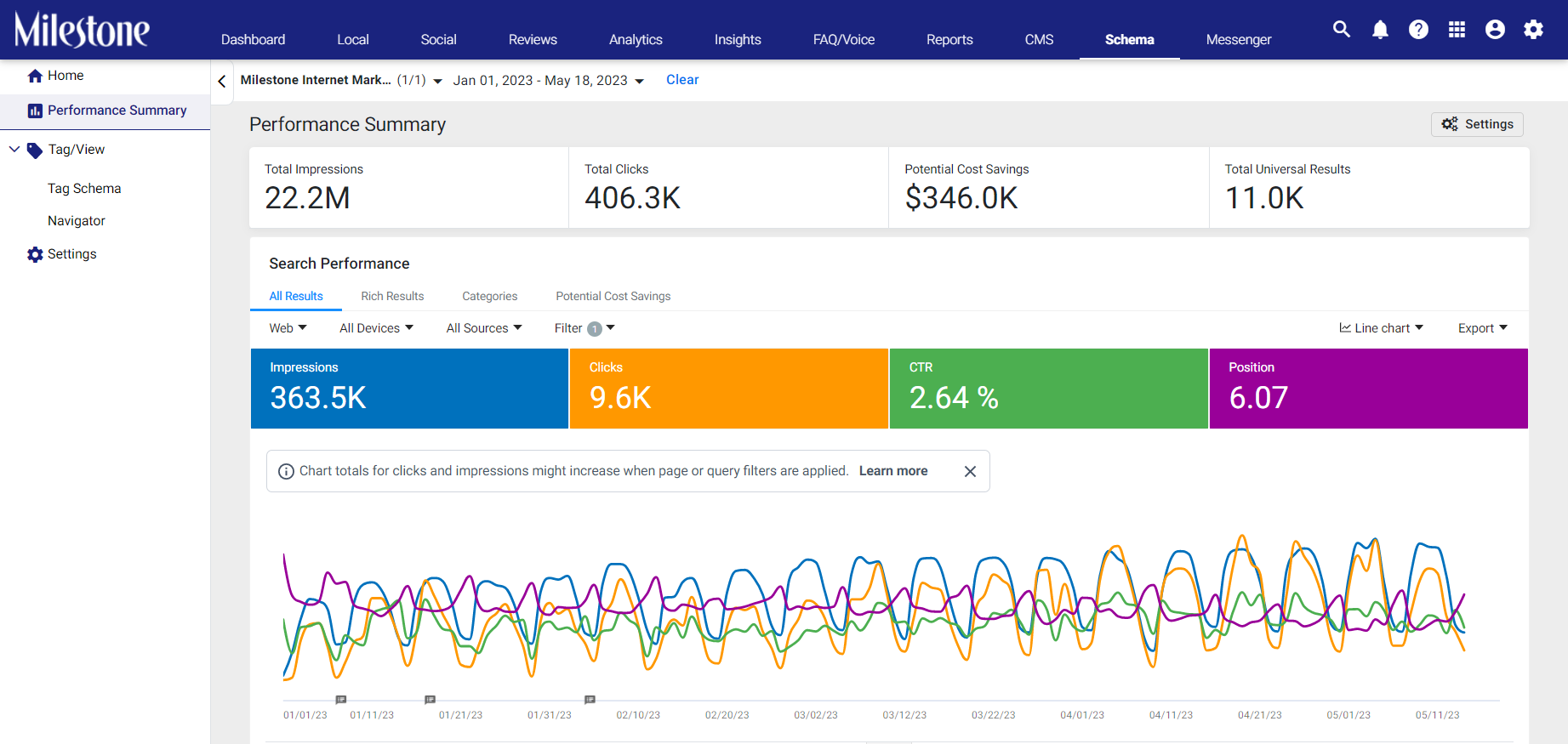Click the sidebar Settings gear icon
This screenshot has height=744, width=1568.
(35, 254)
